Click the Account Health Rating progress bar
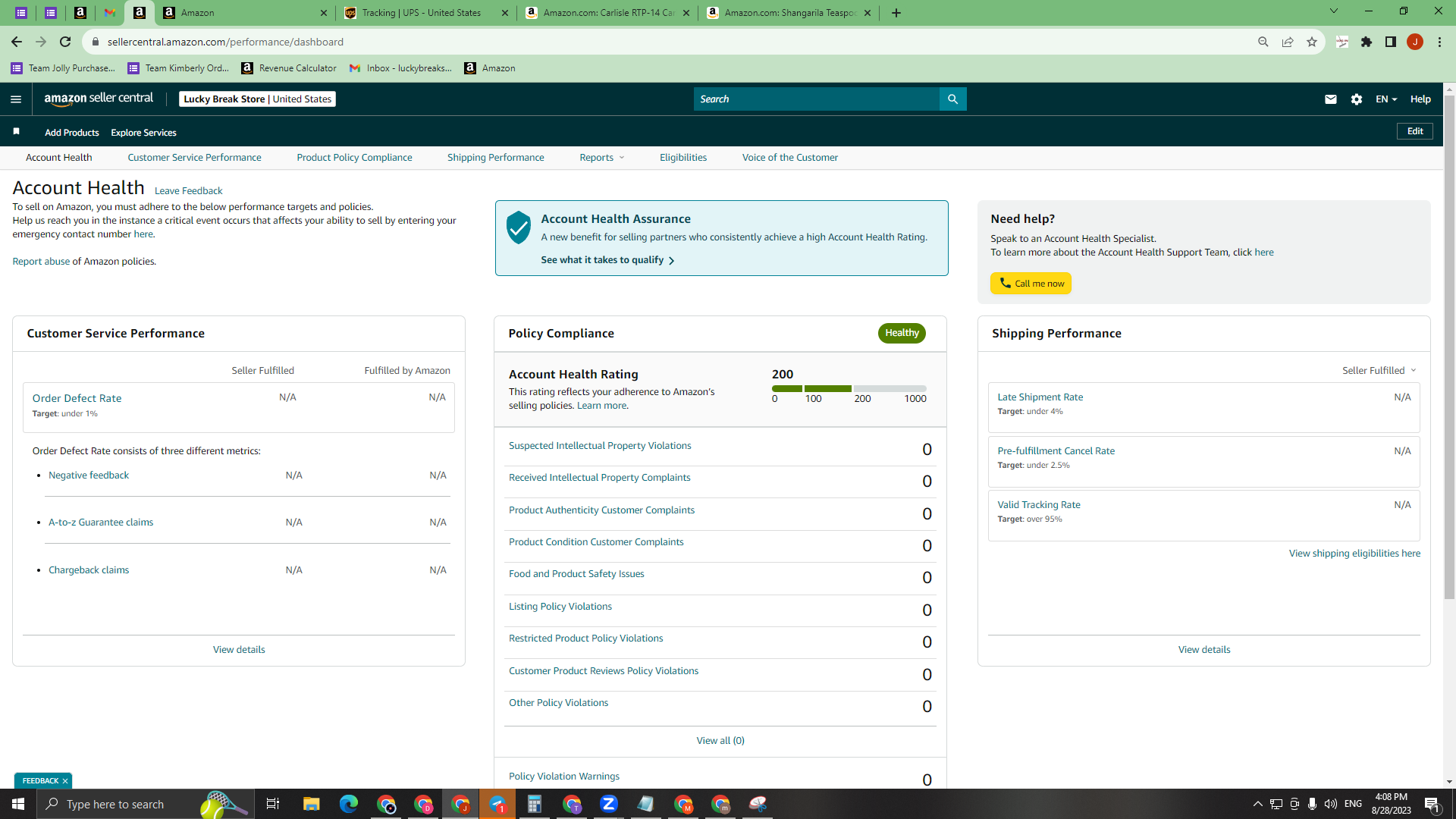This screenshot has width=1456, height=819. 849,388
